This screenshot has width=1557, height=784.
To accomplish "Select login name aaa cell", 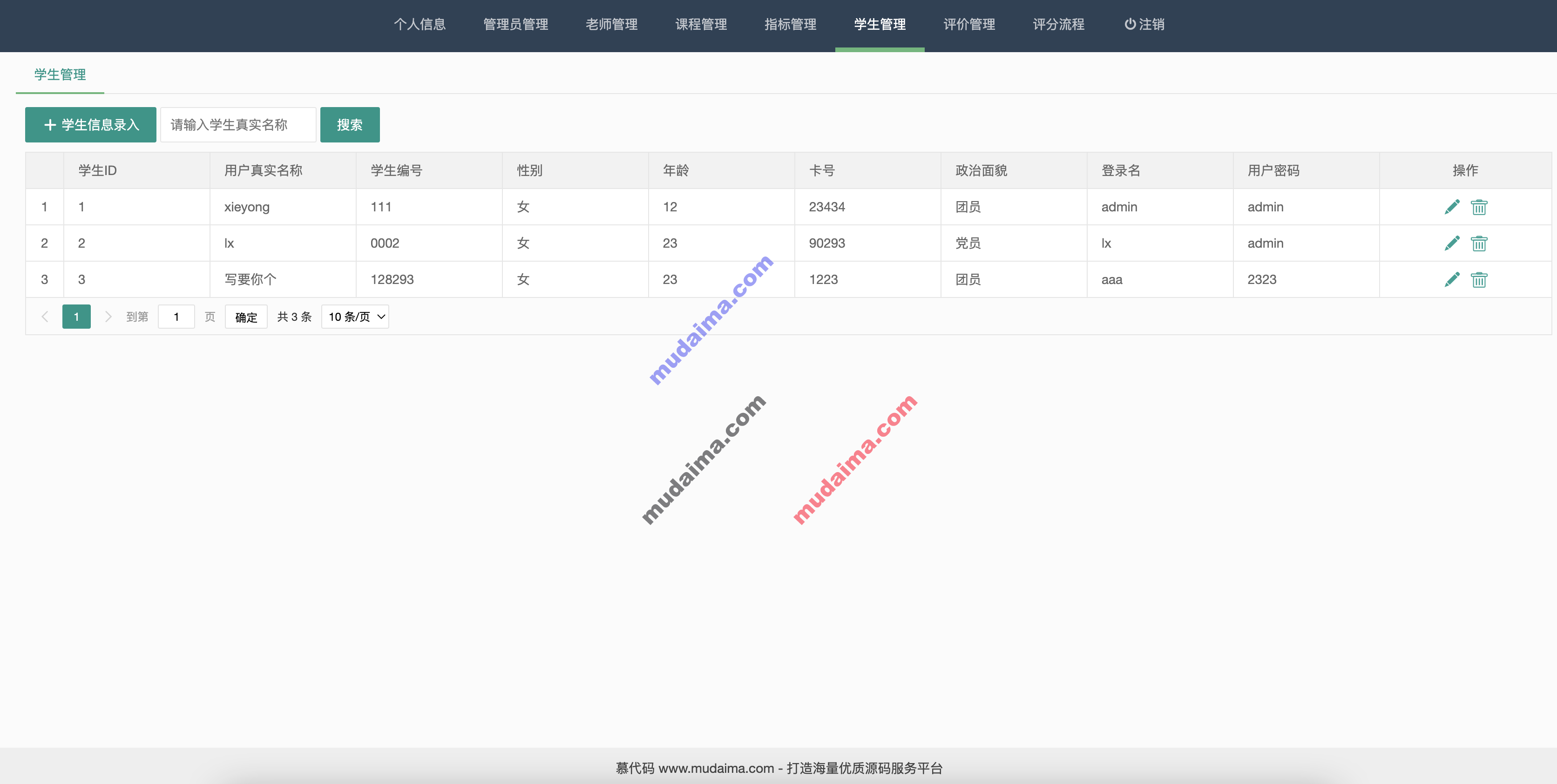I will tap(1160, 279).
